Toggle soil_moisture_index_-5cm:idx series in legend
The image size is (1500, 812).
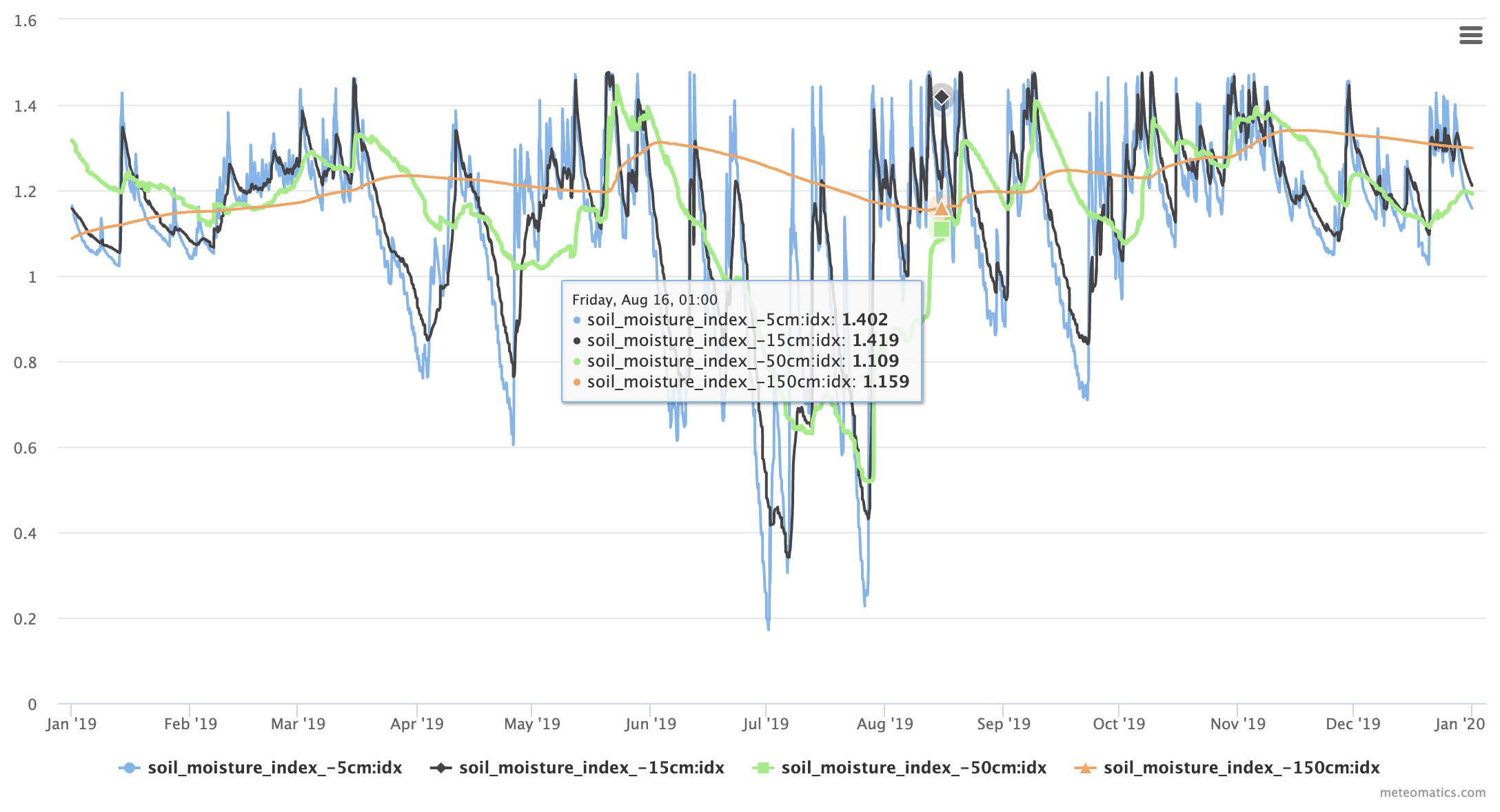pyautogui.click(x=261, y=768)
